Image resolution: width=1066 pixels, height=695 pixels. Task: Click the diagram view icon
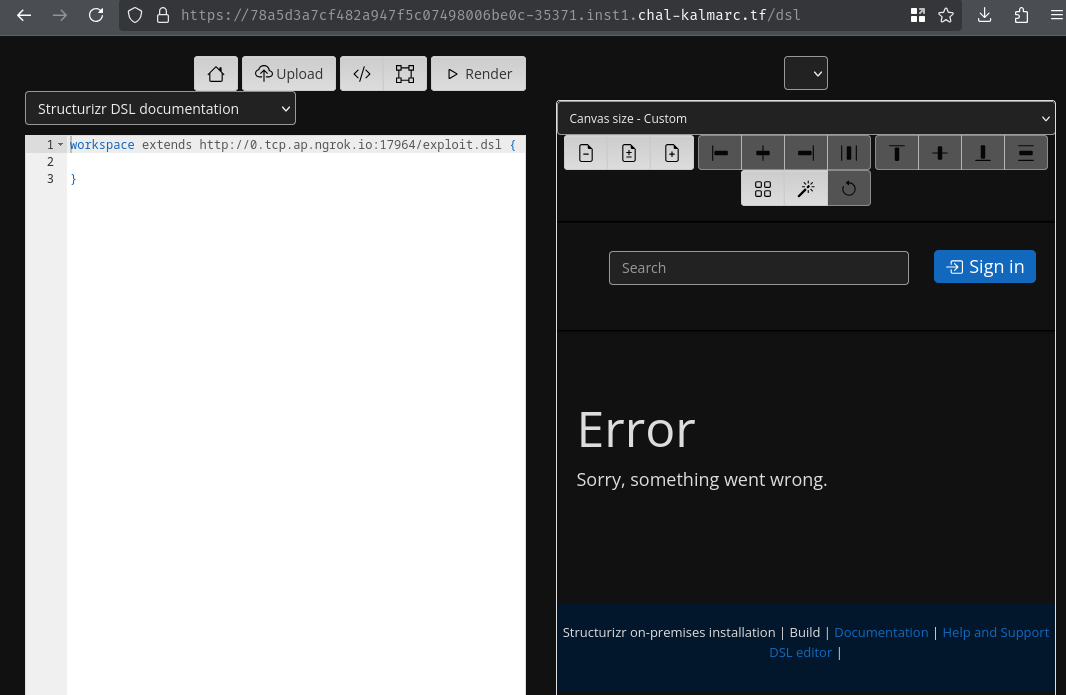405,73
